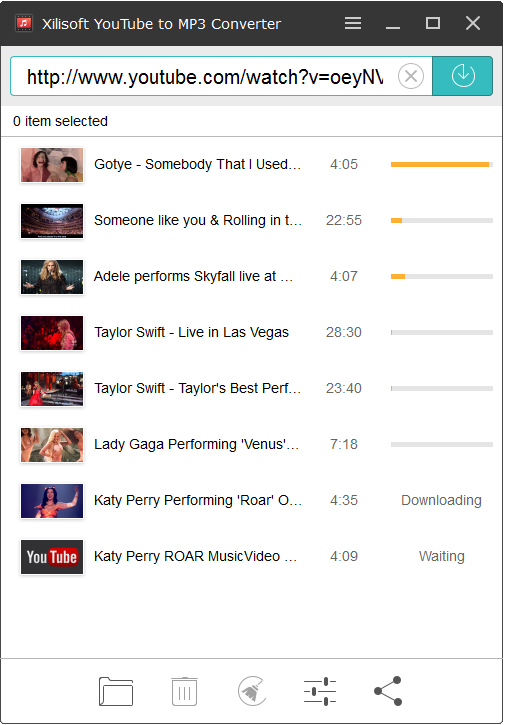Click the share icon at bottom
This screenshot has width=505, height=725.
(x=388, y=691)
